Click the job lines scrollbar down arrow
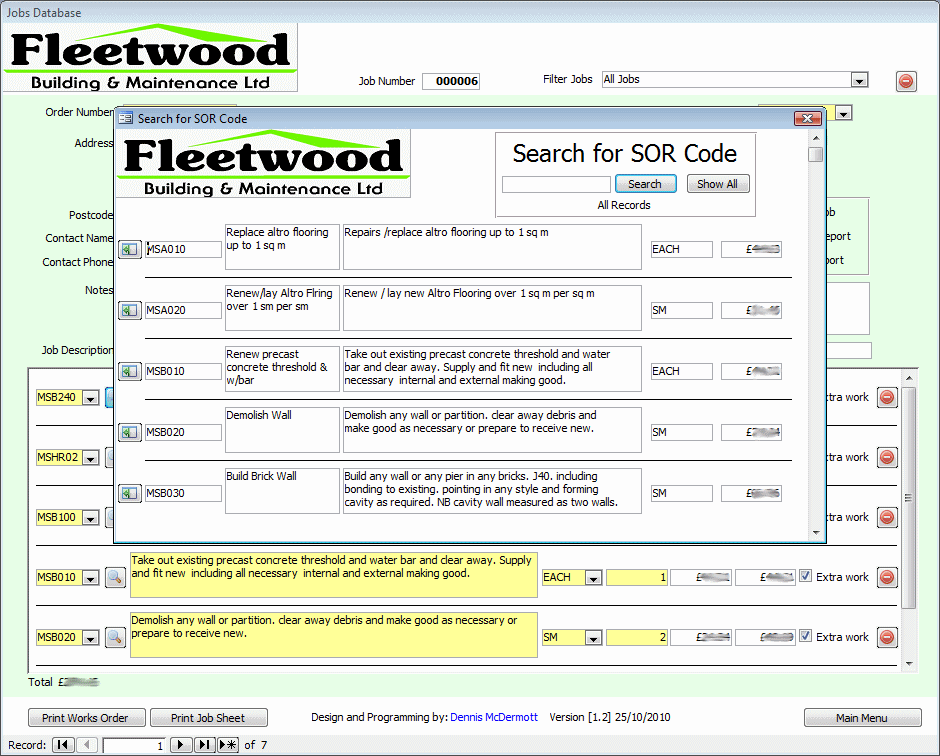The height and width of the screenshot is (756, 940). pyautogui.click(x=909, y=664)
